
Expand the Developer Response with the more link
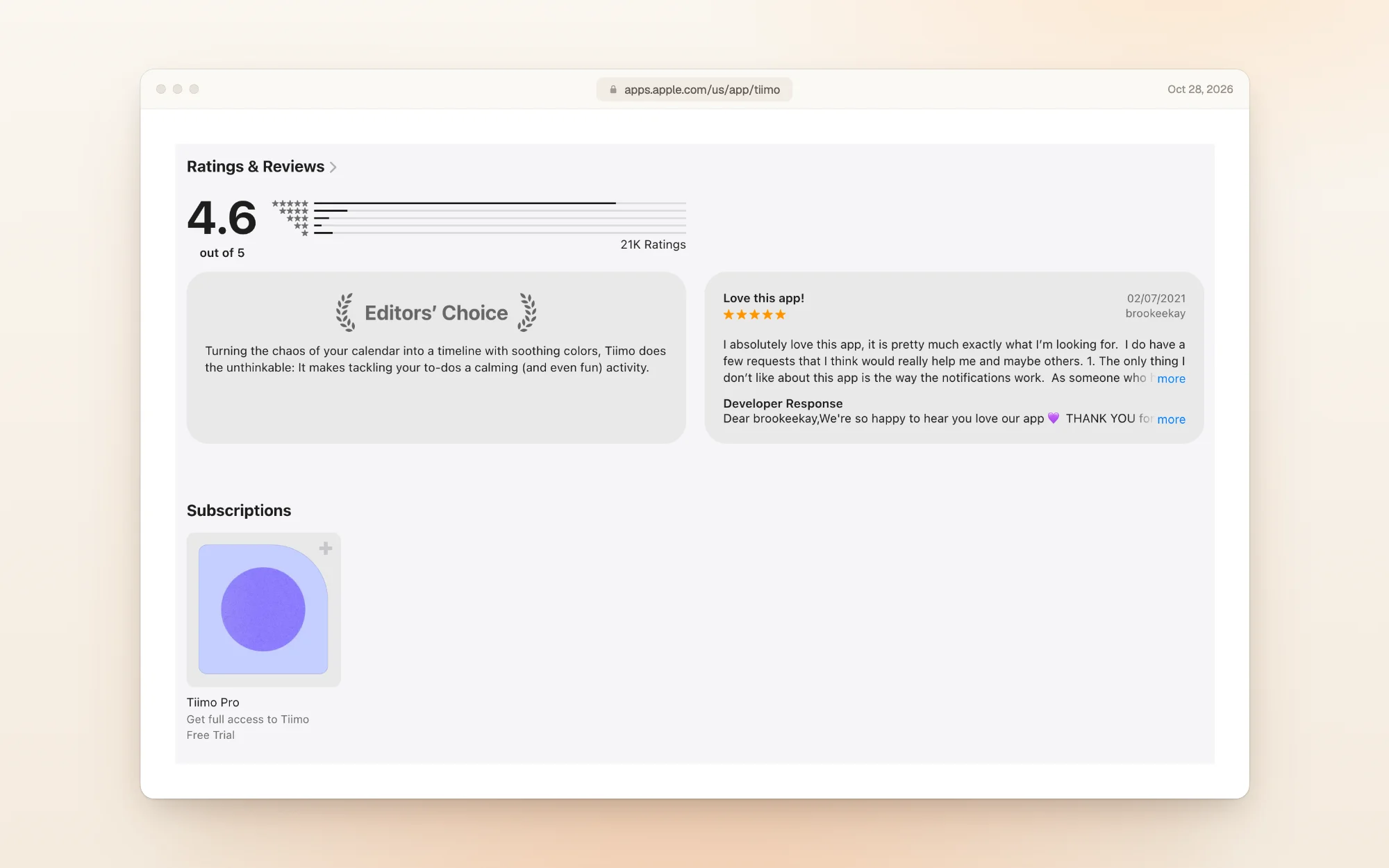tap(1171, 419)
